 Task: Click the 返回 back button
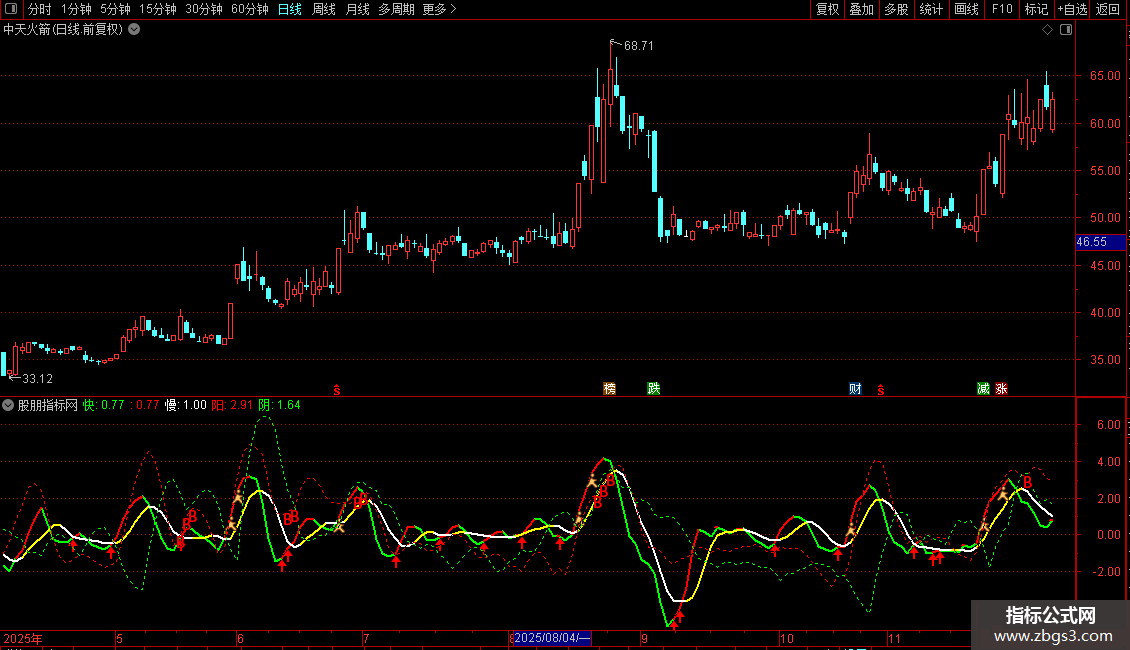1108,9
